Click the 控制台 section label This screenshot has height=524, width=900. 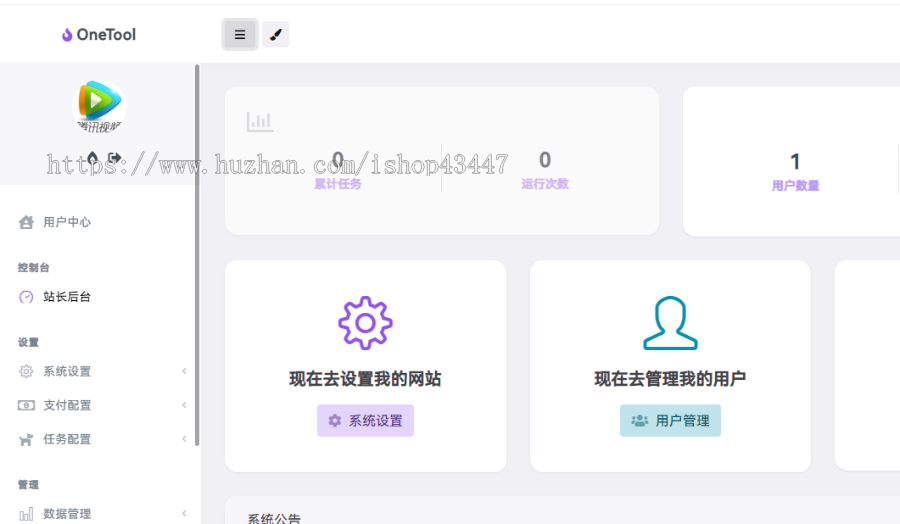[33, 267]
